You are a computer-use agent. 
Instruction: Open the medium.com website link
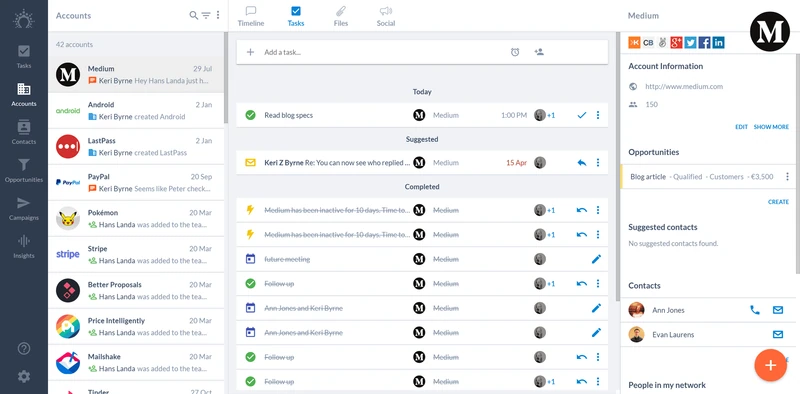tap(684, 87)
